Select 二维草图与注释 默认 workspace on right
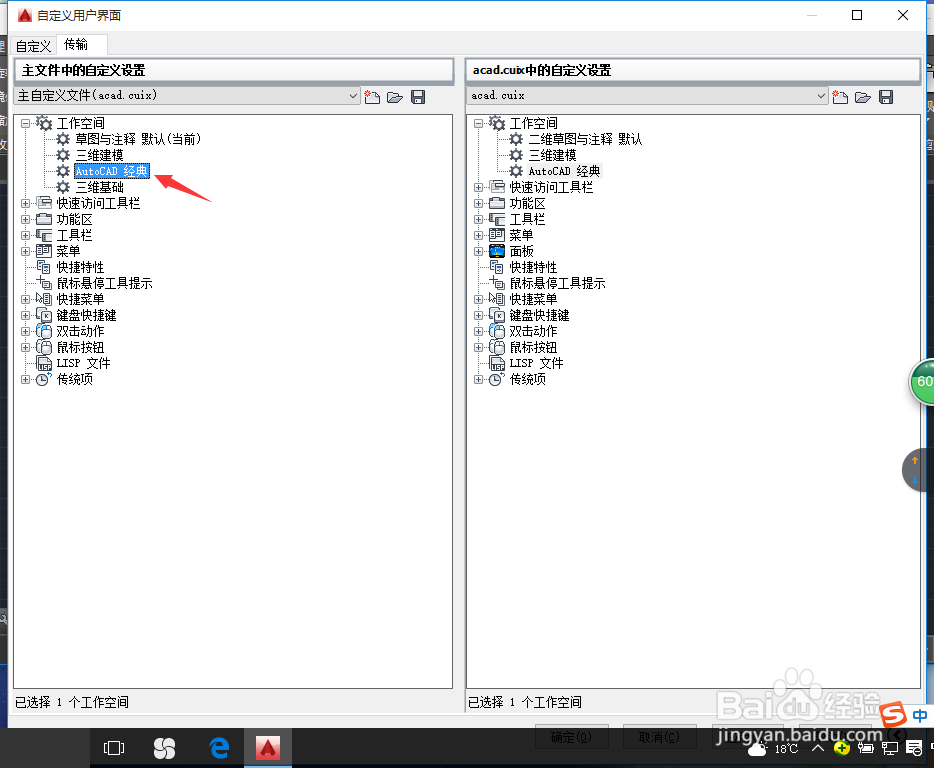The image size is (934, 768). click(x=586, y=139)
